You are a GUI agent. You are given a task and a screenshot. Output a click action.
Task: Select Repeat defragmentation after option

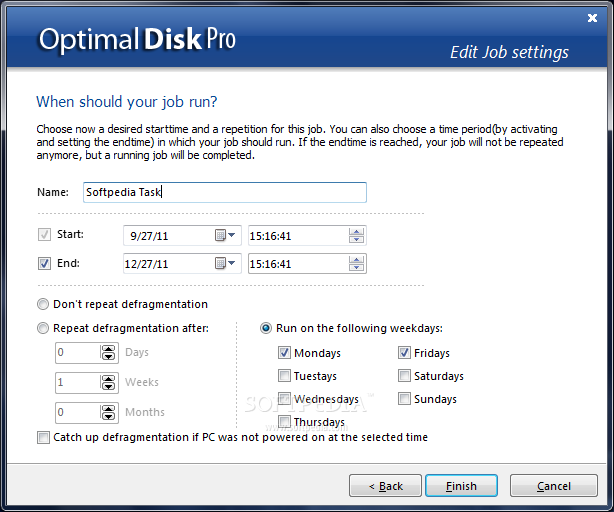point(43,328)
